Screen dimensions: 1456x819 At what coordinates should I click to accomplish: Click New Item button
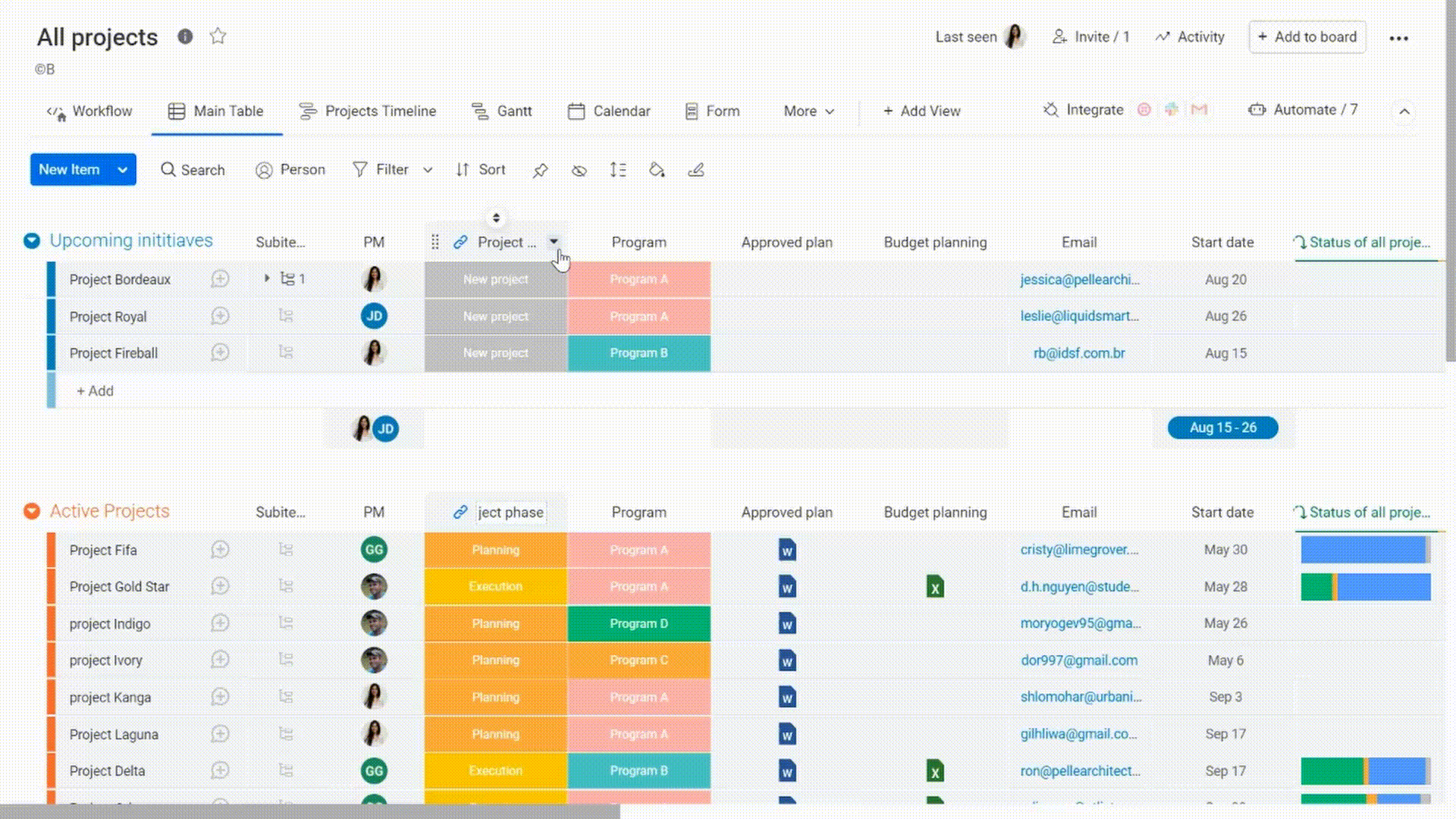69,170
